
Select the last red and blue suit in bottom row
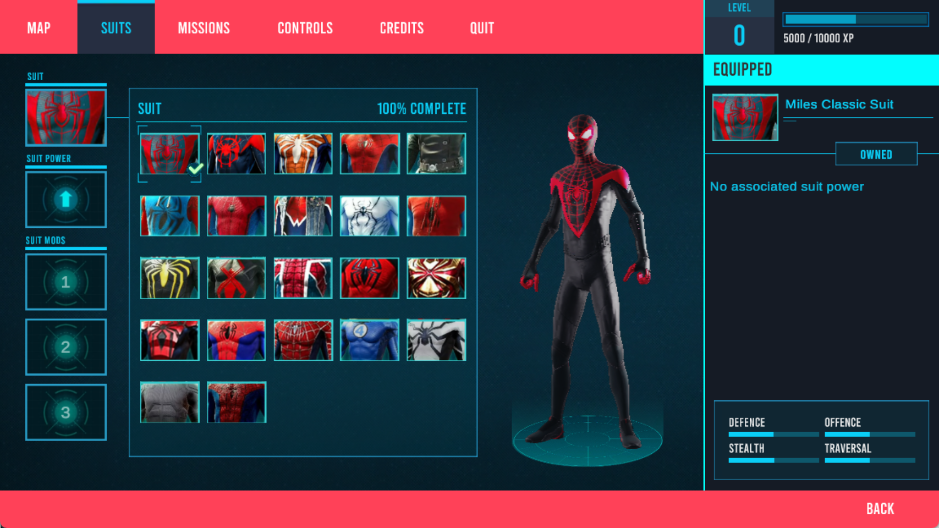coord(237,402)
